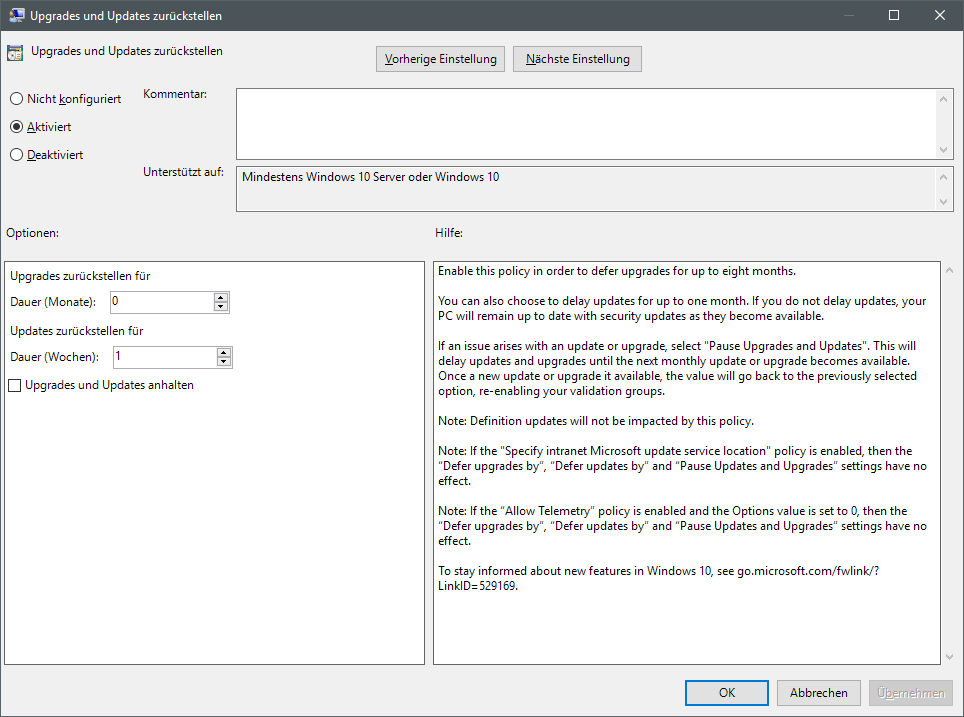Image resolution: width=964 pixels, height=717 pixels.
Task: Decrease the Dauer (Wochen) value with down arrow
Action: click(224, 362)
